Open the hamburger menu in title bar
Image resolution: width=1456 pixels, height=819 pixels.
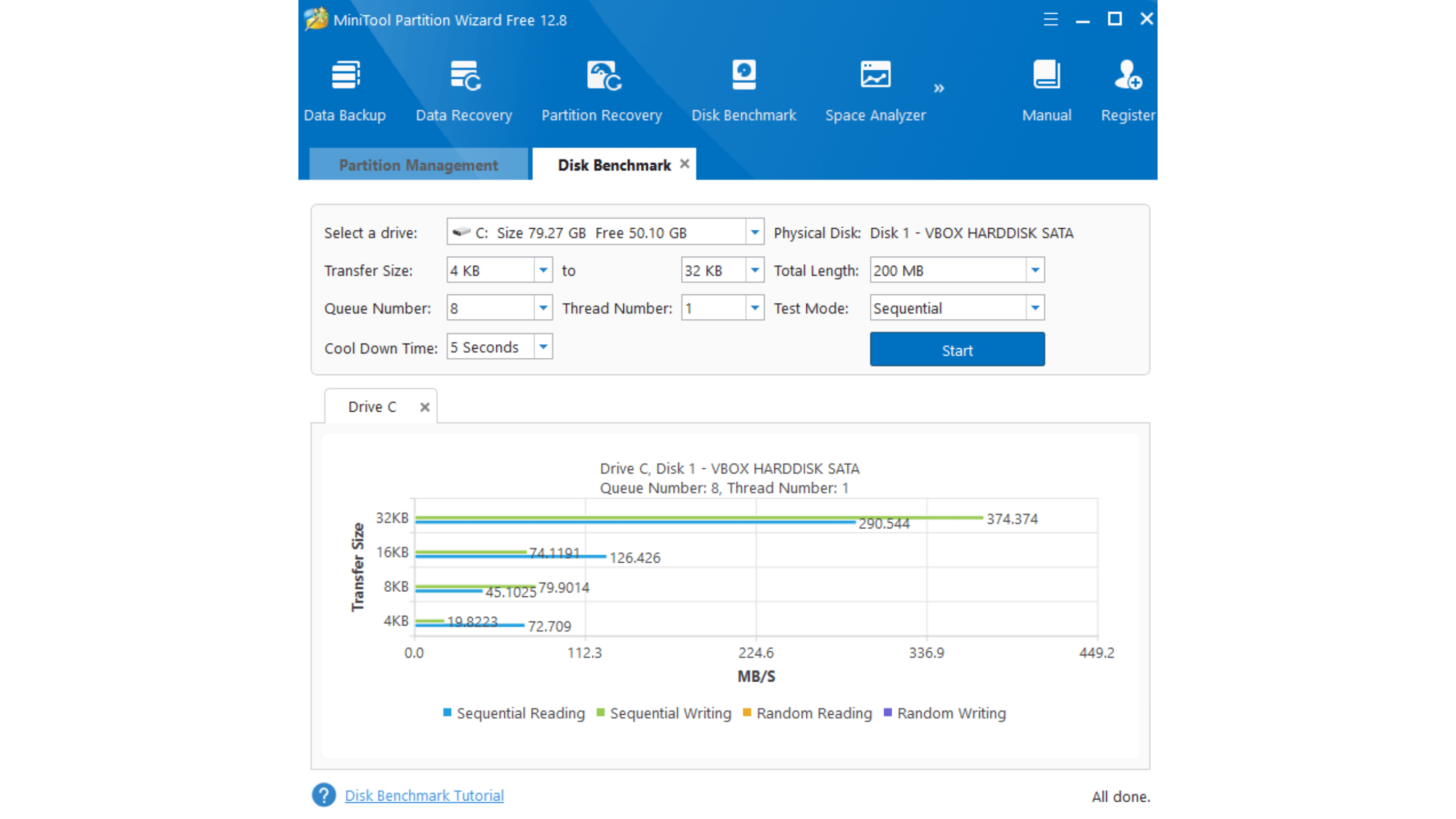(1050, 19)
